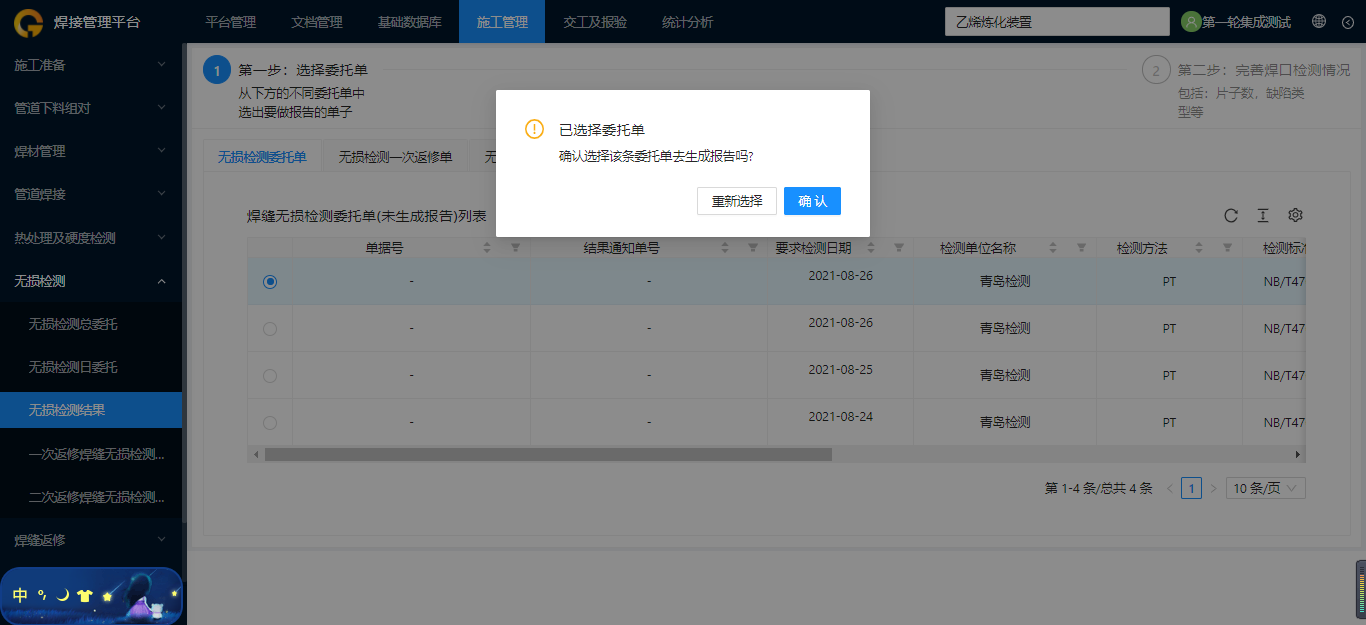Screen dimensions: 1366x625
Task: Open 无损检测日委托 in the sidebar
Action: [x=91, y=367]
